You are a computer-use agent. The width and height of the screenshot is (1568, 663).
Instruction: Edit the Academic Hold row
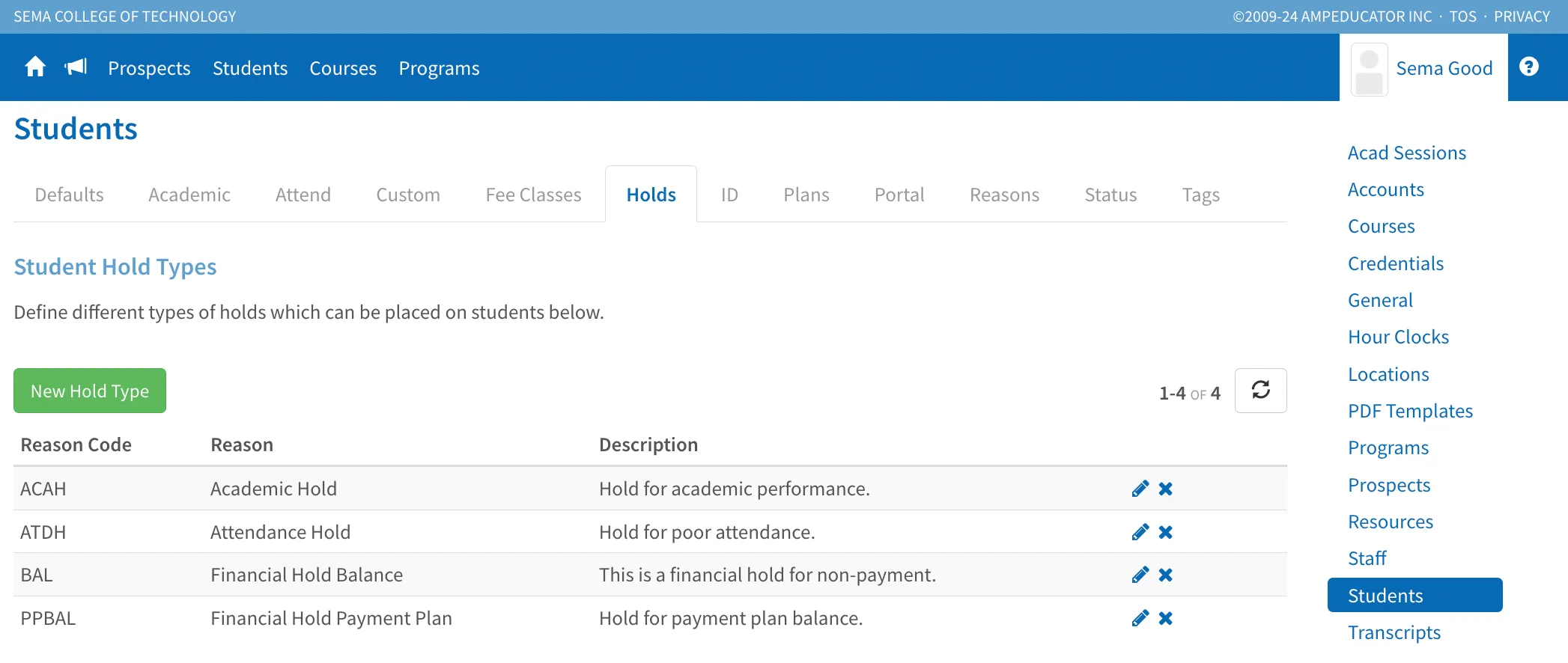pos(1140,489)
